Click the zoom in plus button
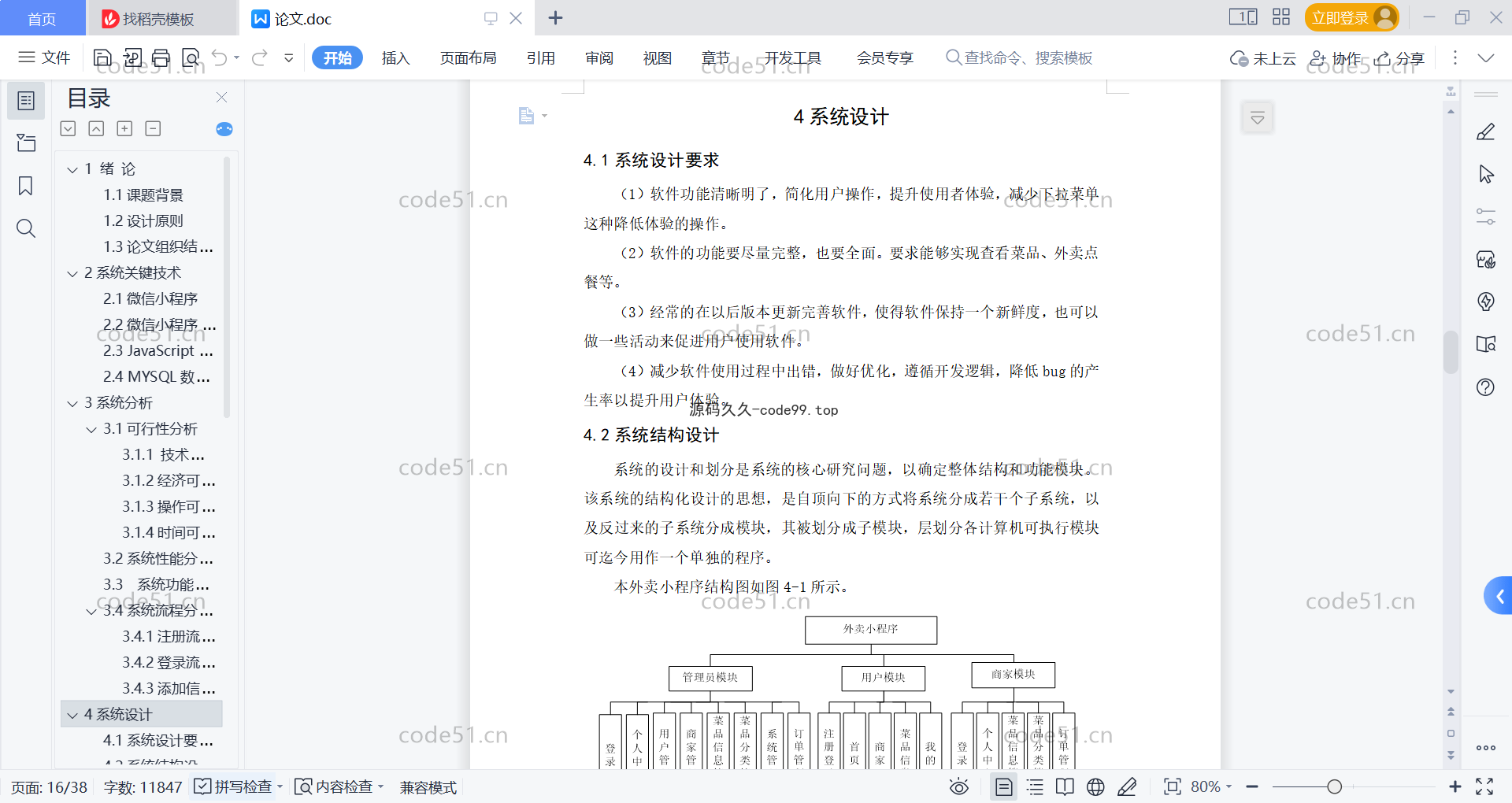This screenshot has width=1512, height=803. [1455, 786]
